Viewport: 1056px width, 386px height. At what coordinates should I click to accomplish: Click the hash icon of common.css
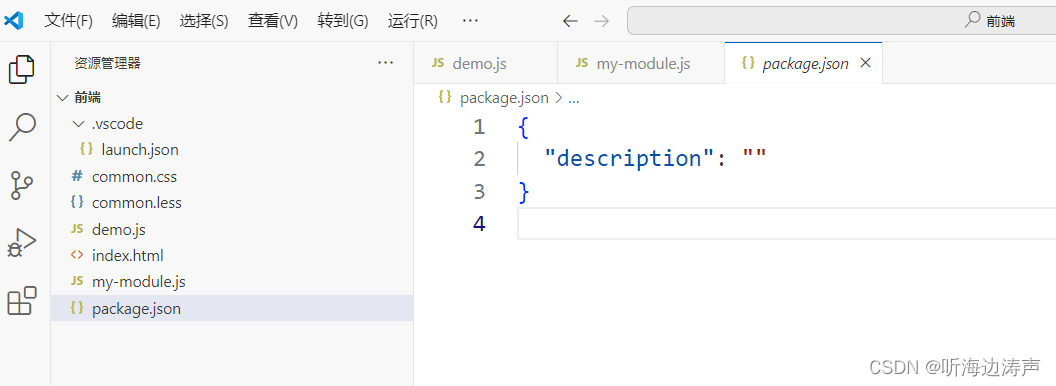click(x=77, y=176)
